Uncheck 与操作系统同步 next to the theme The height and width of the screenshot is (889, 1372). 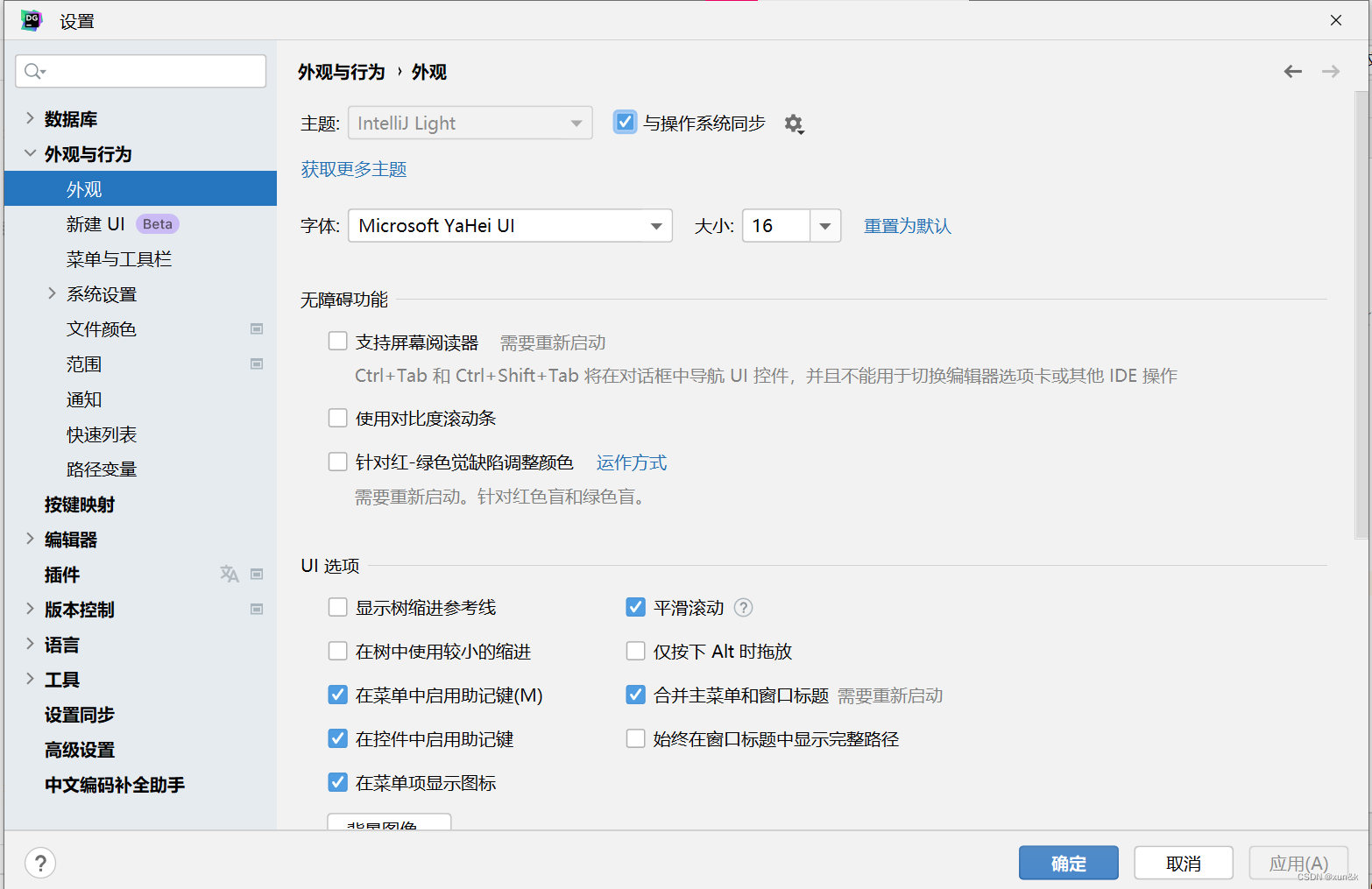click(x=625, y=122)
